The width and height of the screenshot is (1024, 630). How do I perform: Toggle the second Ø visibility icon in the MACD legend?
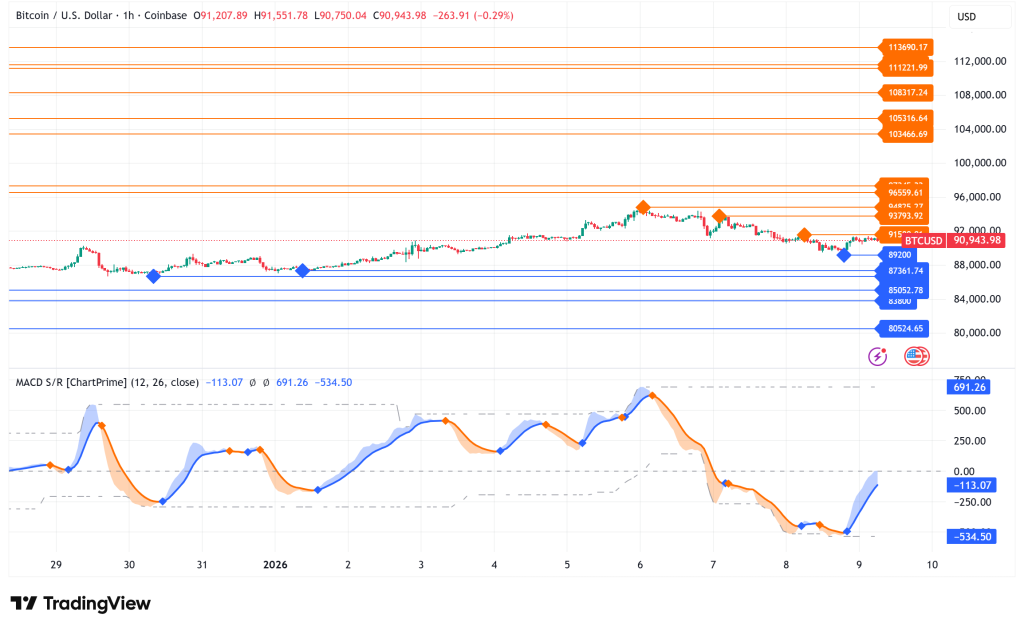click(x=266, y=382)
